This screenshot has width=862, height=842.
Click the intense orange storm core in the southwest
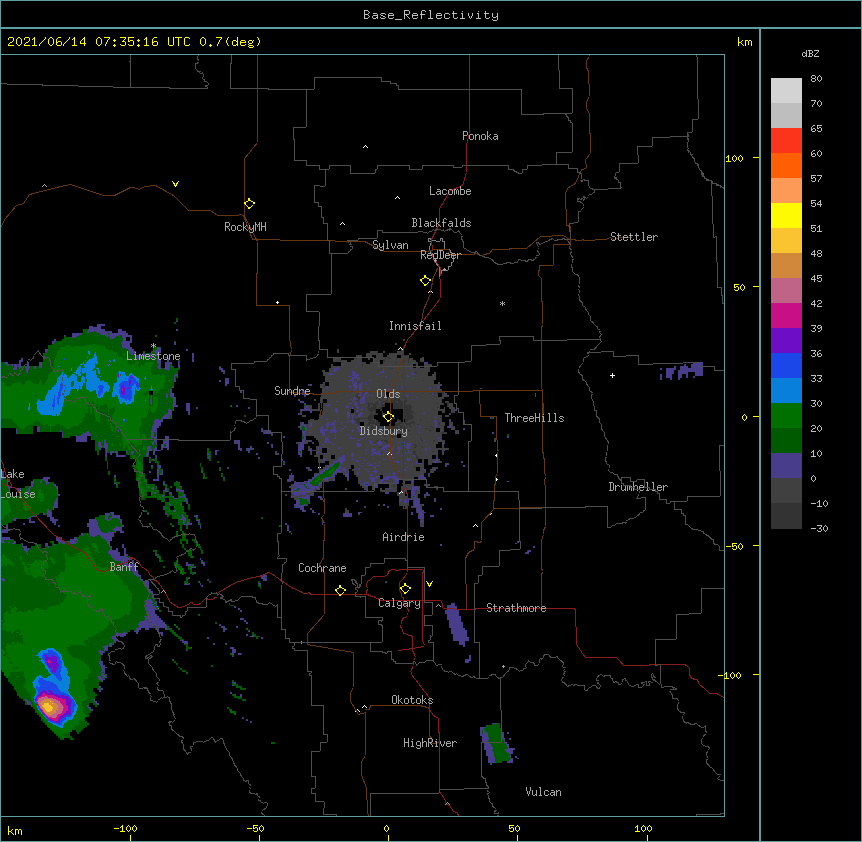[51, 706]
